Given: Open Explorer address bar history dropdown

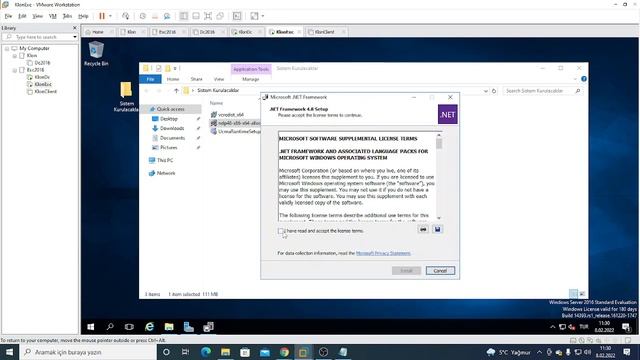Looking at the screenshot, I should [486, 91].
